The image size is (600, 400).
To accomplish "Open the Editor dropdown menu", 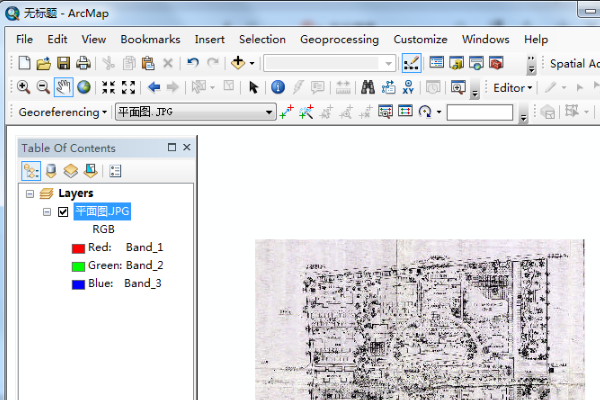I will (x=513, y=88).
